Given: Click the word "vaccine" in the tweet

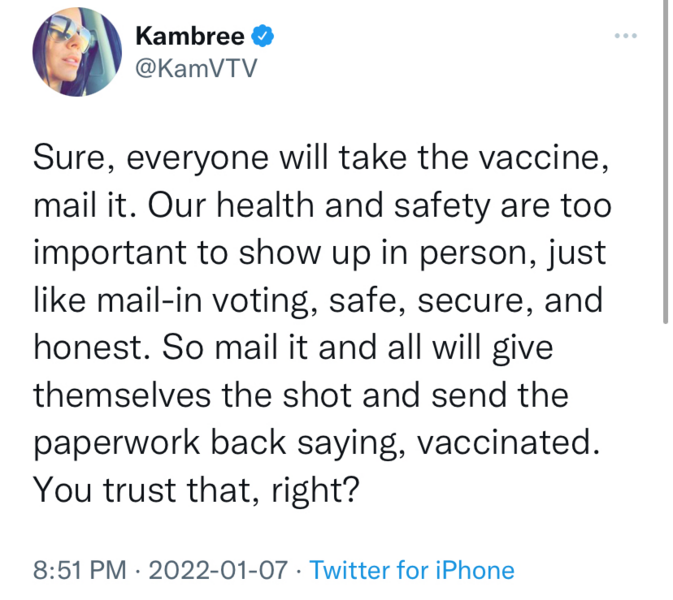Looking at the screenshot, I should 540,158.
